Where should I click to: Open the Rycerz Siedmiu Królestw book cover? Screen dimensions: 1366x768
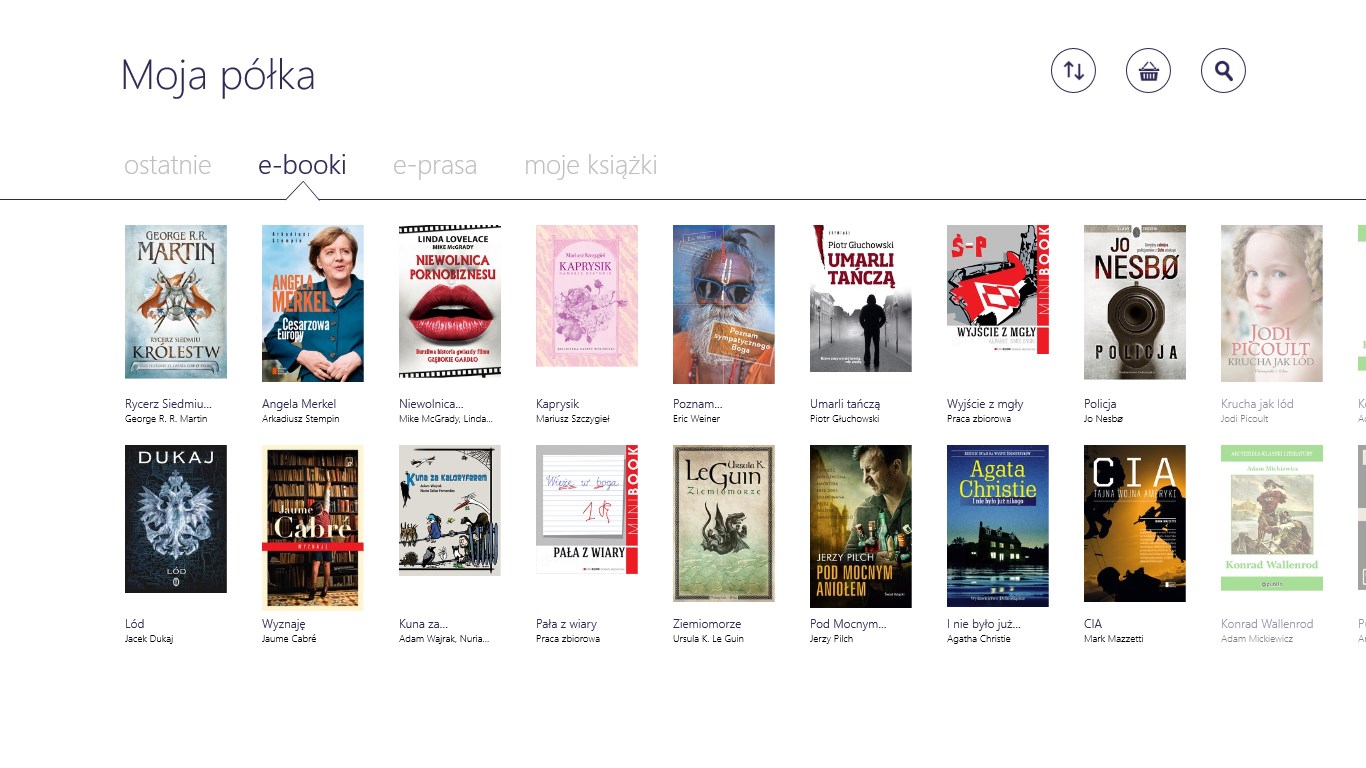(x=176, y=301)
